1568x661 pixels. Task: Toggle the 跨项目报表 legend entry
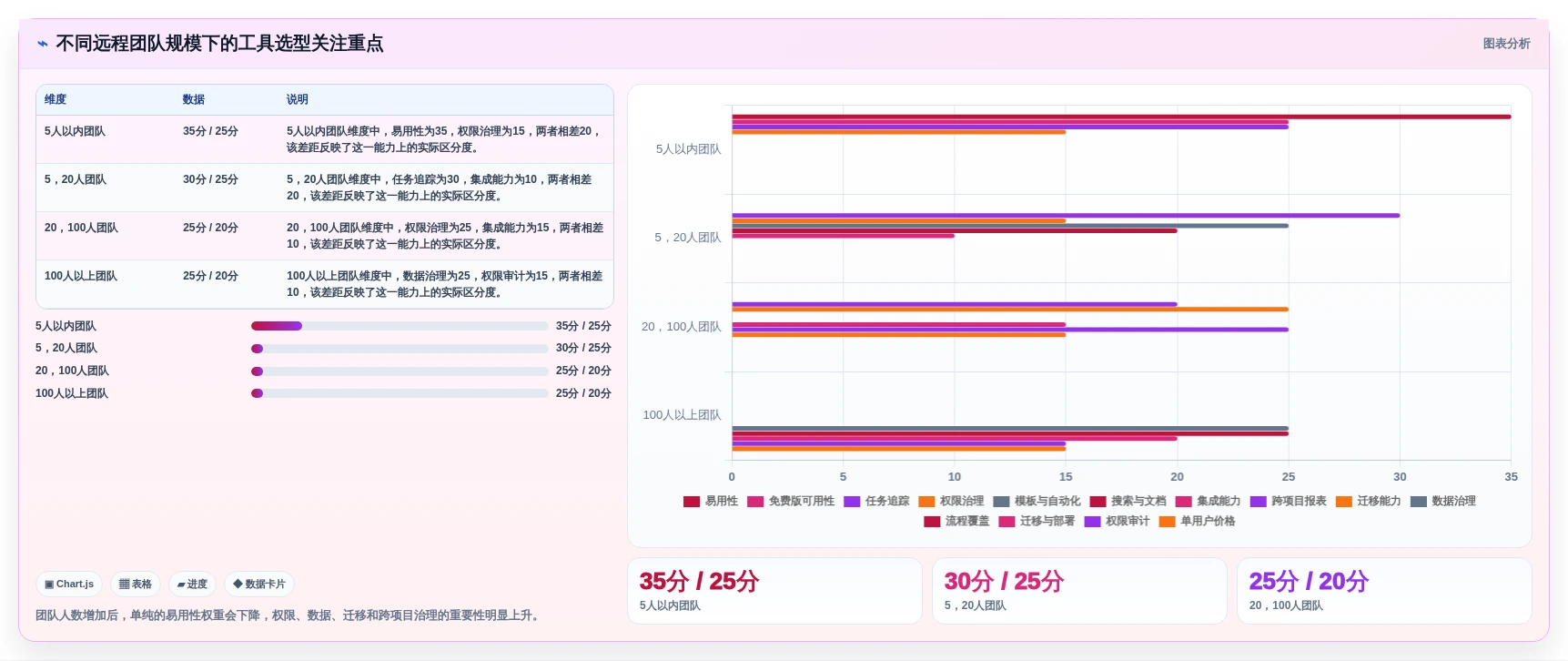coord(1288,501)
